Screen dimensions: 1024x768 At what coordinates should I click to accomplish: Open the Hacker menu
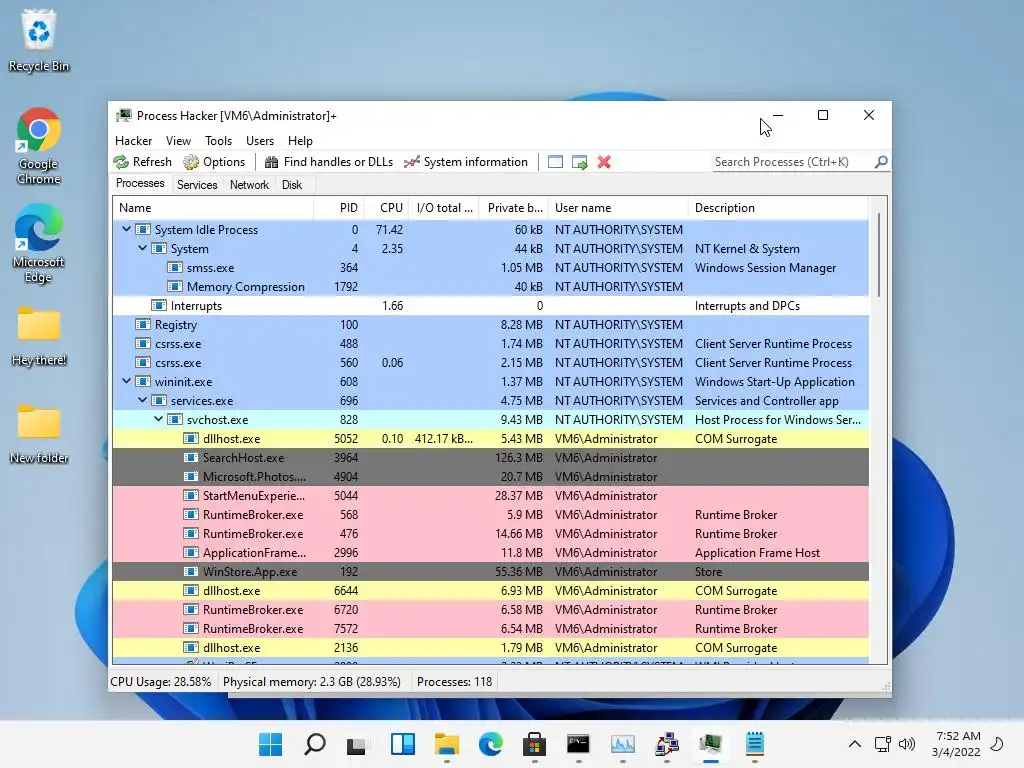[x=133, y=140]
